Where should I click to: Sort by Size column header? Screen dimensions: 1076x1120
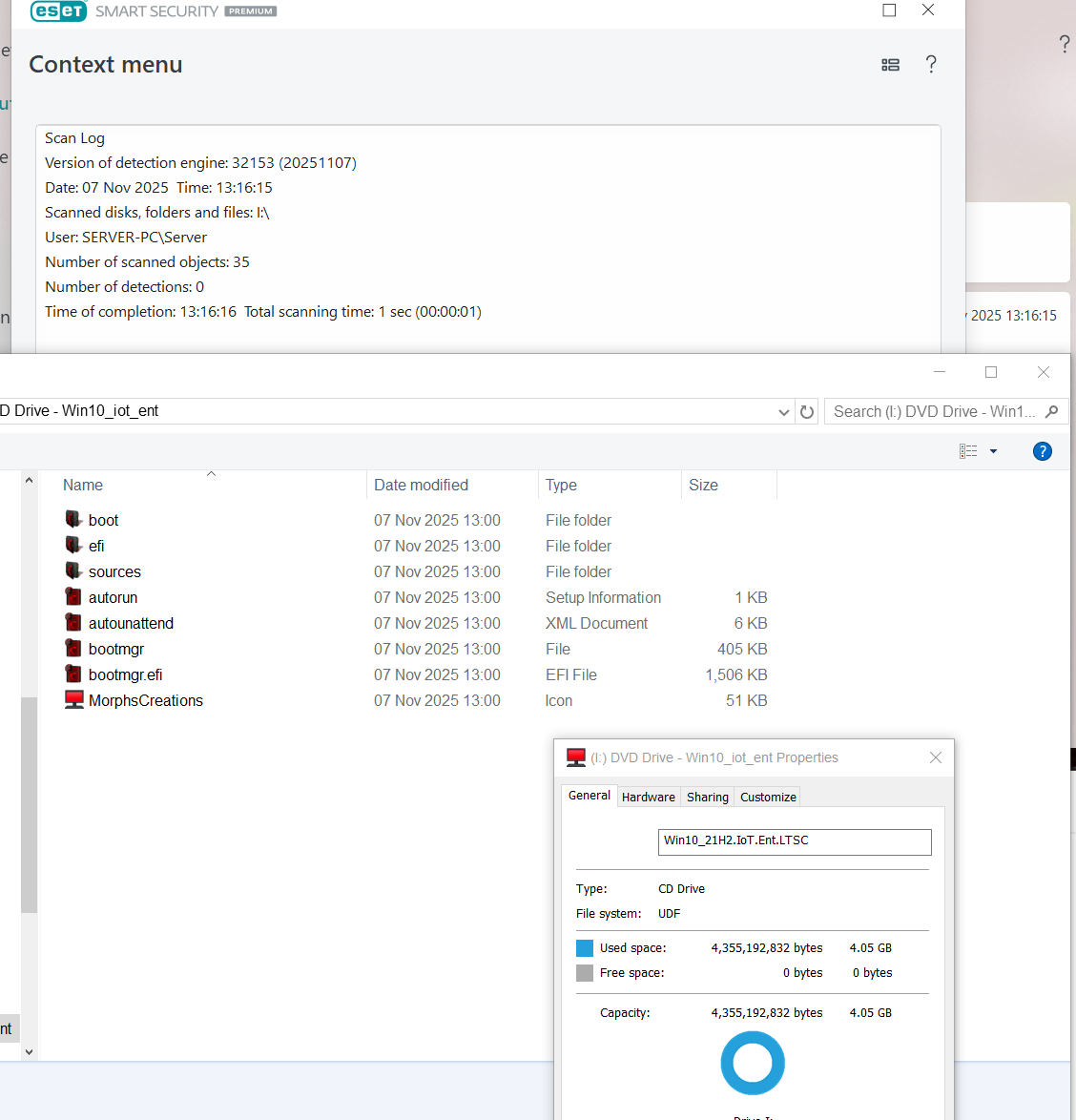pyautogui.click(x=703, y=485)
